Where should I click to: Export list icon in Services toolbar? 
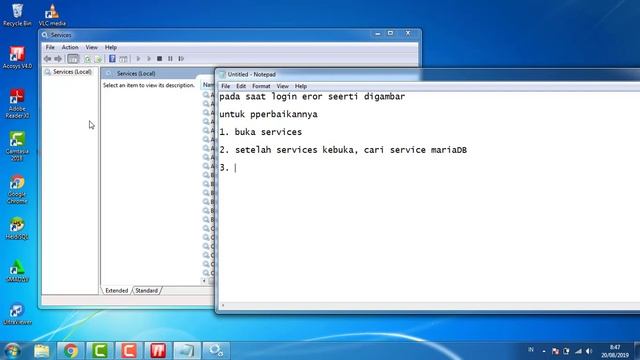tap(98, 59)
